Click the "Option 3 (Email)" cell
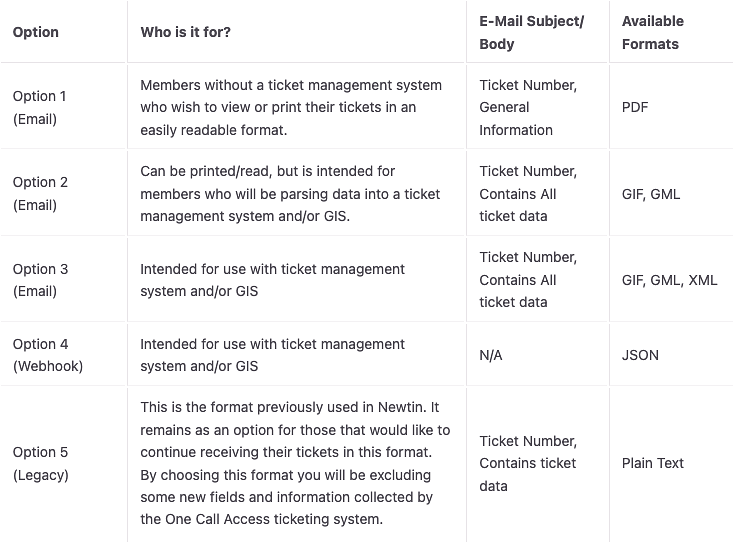 pyautogui.click(x=40, y=280)
